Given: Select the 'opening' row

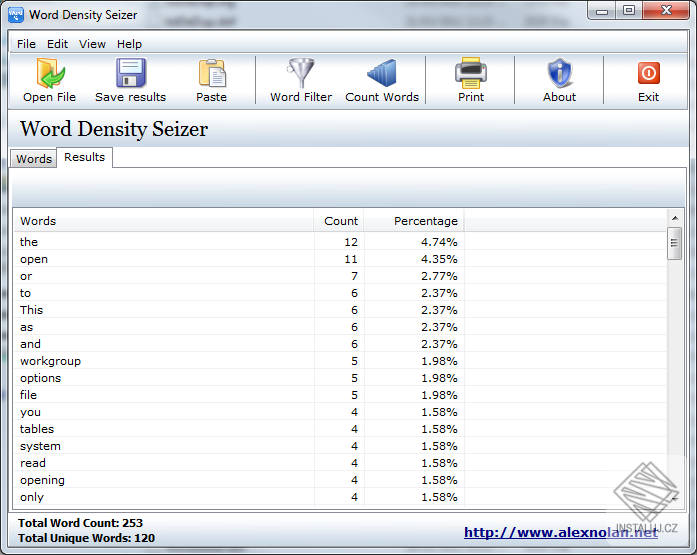Looking at the screenshot, I should [x=340, y=480].
